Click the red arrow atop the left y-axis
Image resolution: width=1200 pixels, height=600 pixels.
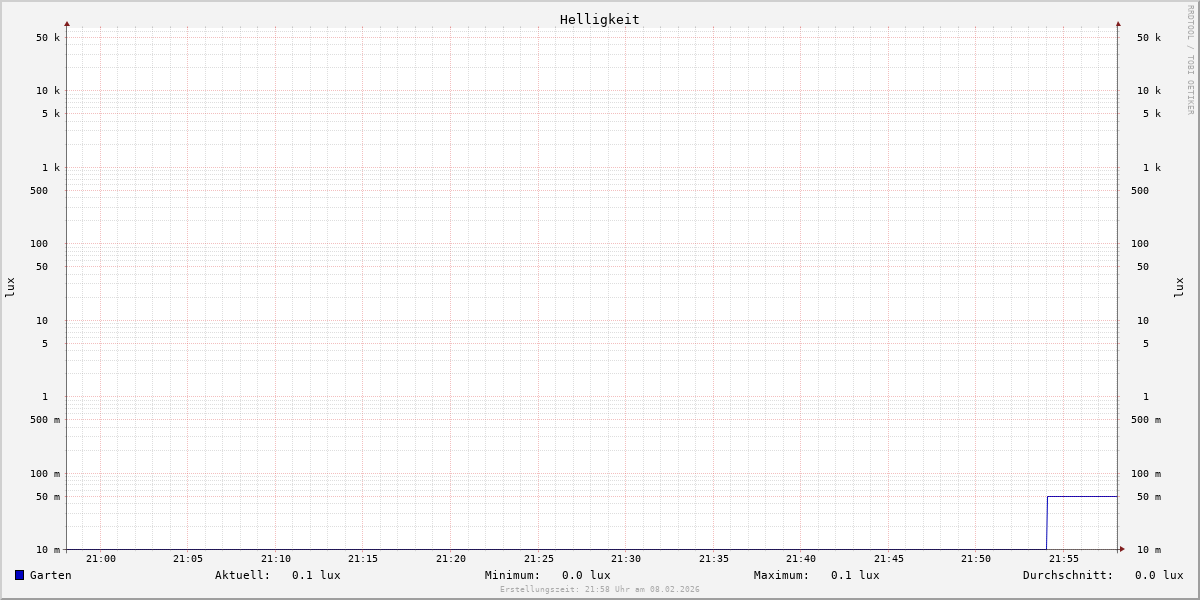pyautogui.click(x=67, y=23)
